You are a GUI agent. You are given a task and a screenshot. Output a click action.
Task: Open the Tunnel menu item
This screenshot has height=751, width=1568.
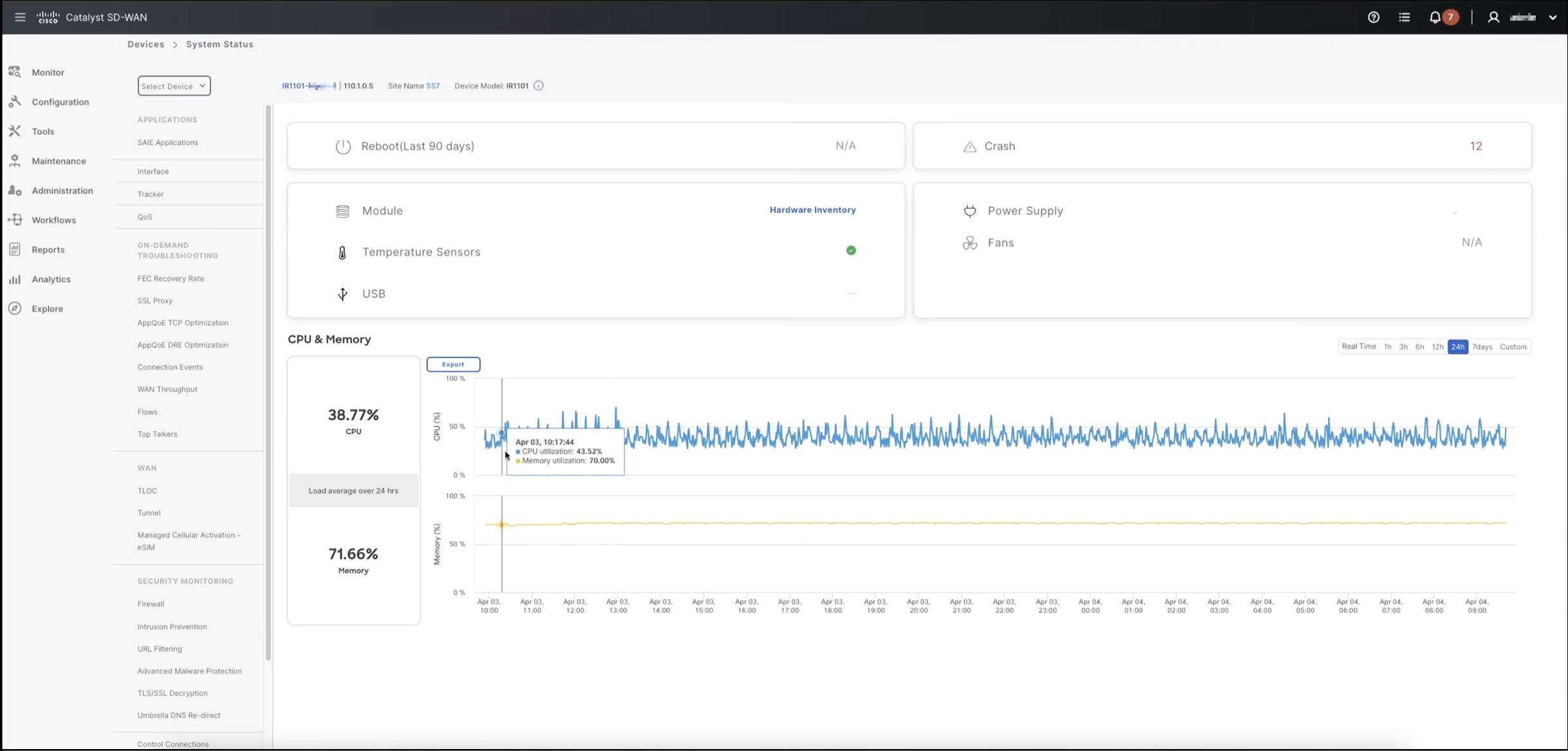[149, 513]
